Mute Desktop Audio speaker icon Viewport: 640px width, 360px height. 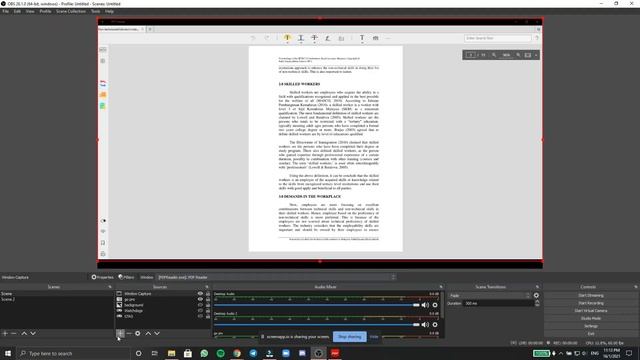[x=425, y=305]
